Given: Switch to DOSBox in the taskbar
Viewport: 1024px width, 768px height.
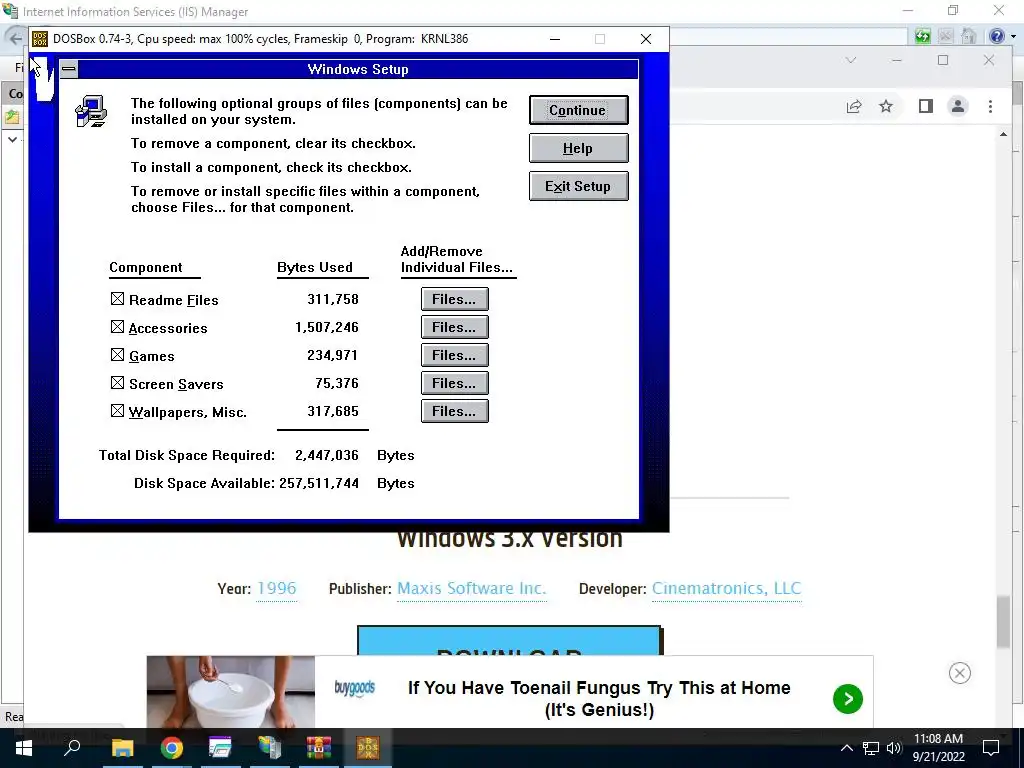Looking at the screenshot, I should click(x=368, y=748).
